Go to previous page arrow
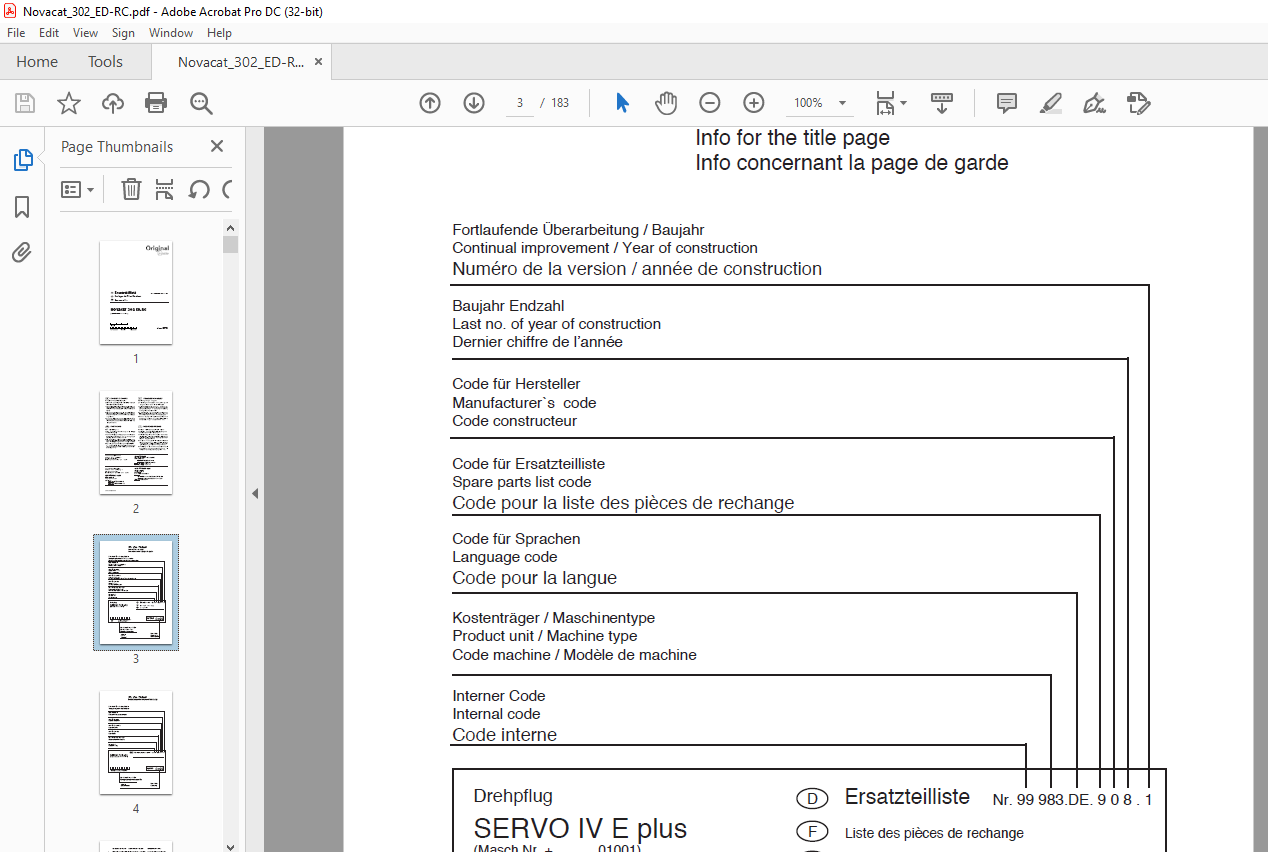The image size is (1268, 852). click(430, 103)
